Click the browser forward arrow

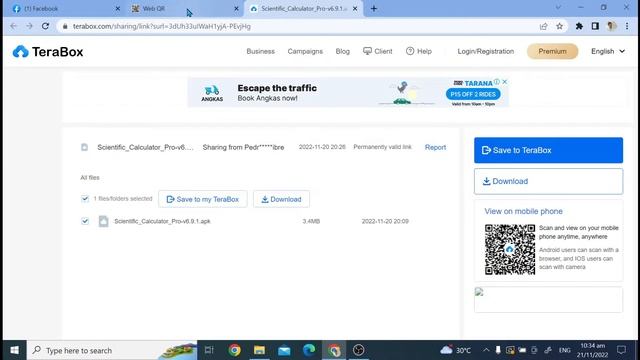click(x=29, y=26)
